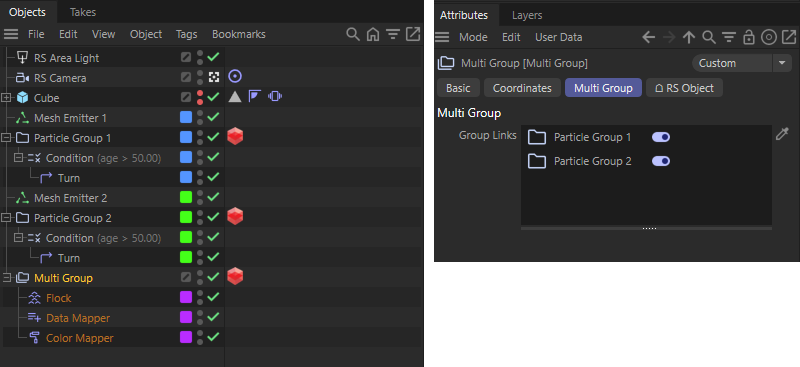Click Mesh Emitter 2 green color swatch
Screen dimensions: 800x367
click(x=186, y=197)
